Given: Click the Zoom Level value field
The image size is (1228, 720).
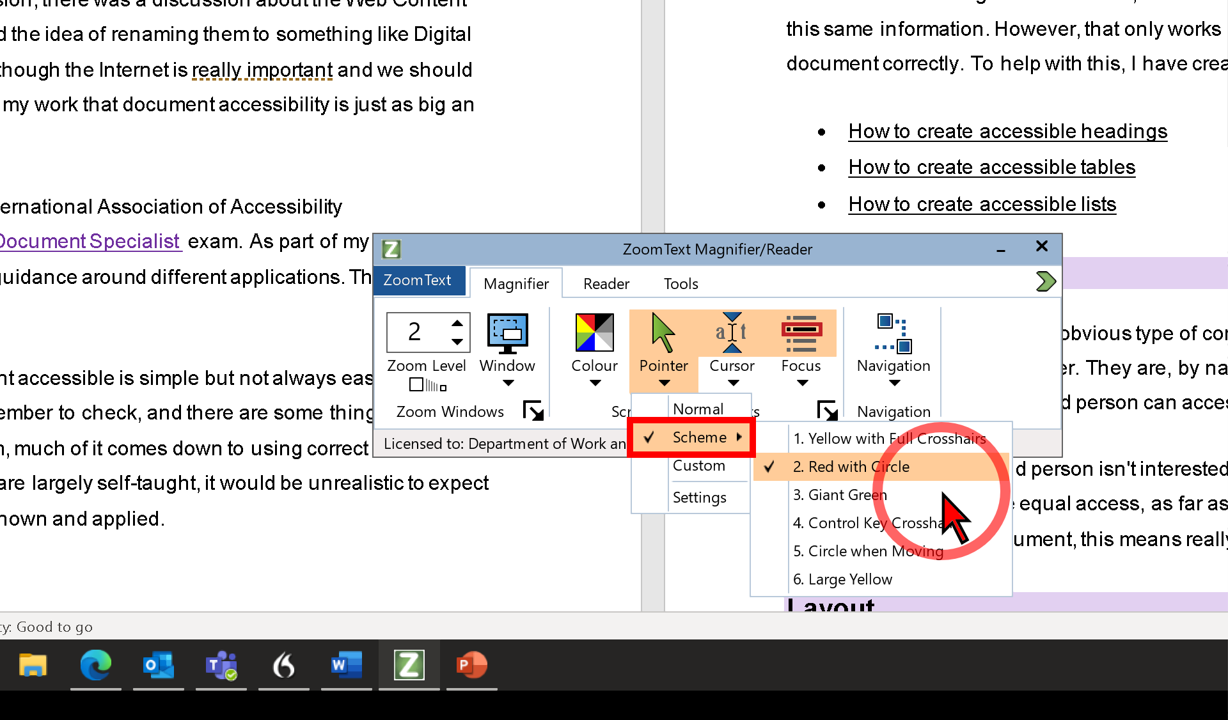Looking at the screenshot, I should pyautogui.click(x=417, y=331).
